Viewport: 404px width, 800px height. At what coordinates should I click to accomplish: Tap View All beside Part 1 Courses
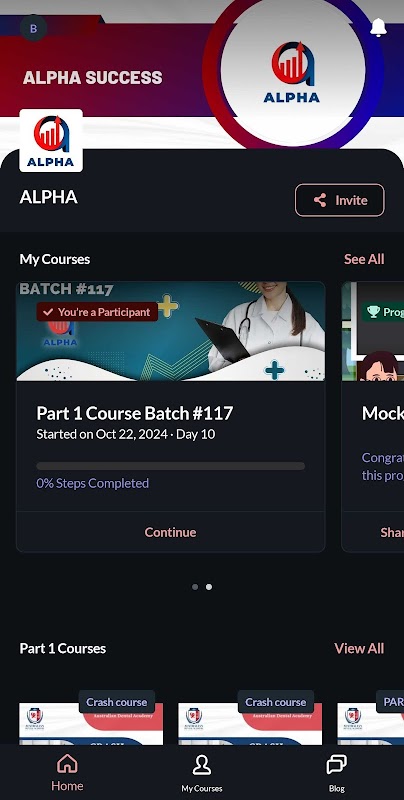coord(359,648)
